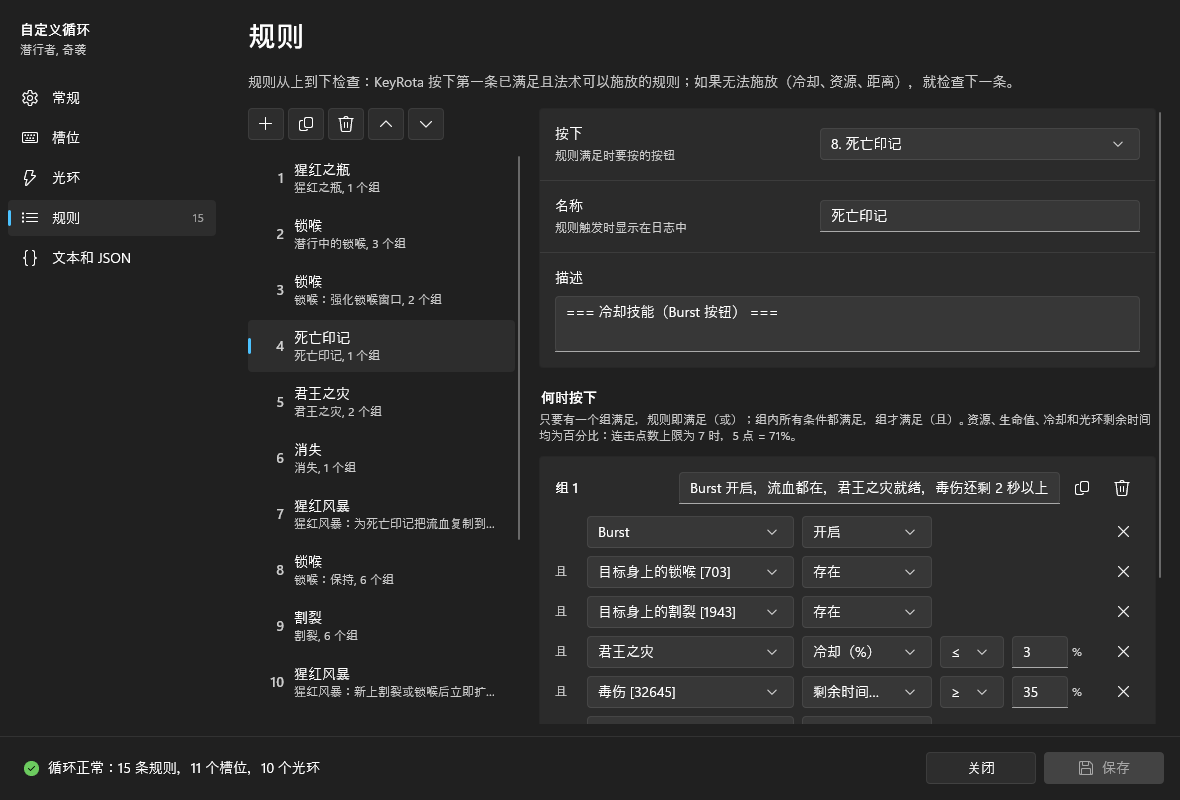
Task: Open the 开启 state dropdown
Action: click(866, 532)
